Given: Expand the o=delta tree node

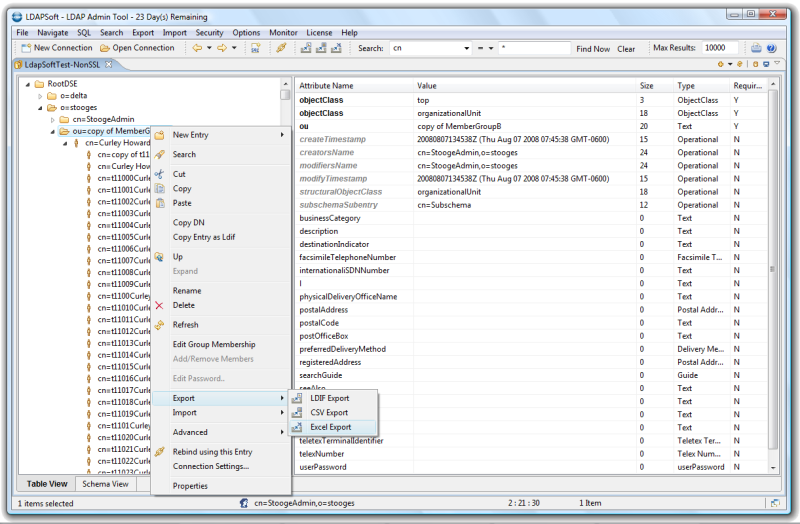Looking at the screenshot, I should pos(40,96).
